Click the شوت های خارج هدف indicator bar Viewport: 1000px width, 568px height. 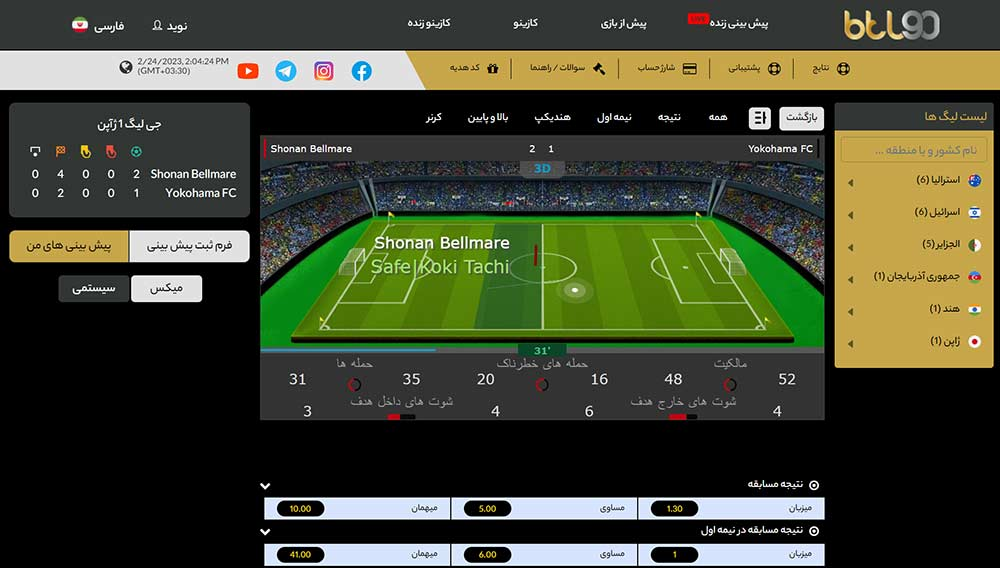(x=683, y=417)
